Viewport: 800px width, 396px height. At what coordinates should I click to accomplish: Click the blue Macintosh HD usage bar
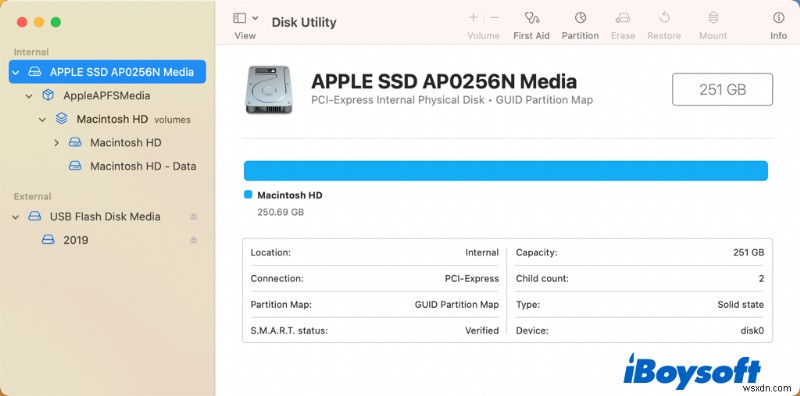(506, 170)
